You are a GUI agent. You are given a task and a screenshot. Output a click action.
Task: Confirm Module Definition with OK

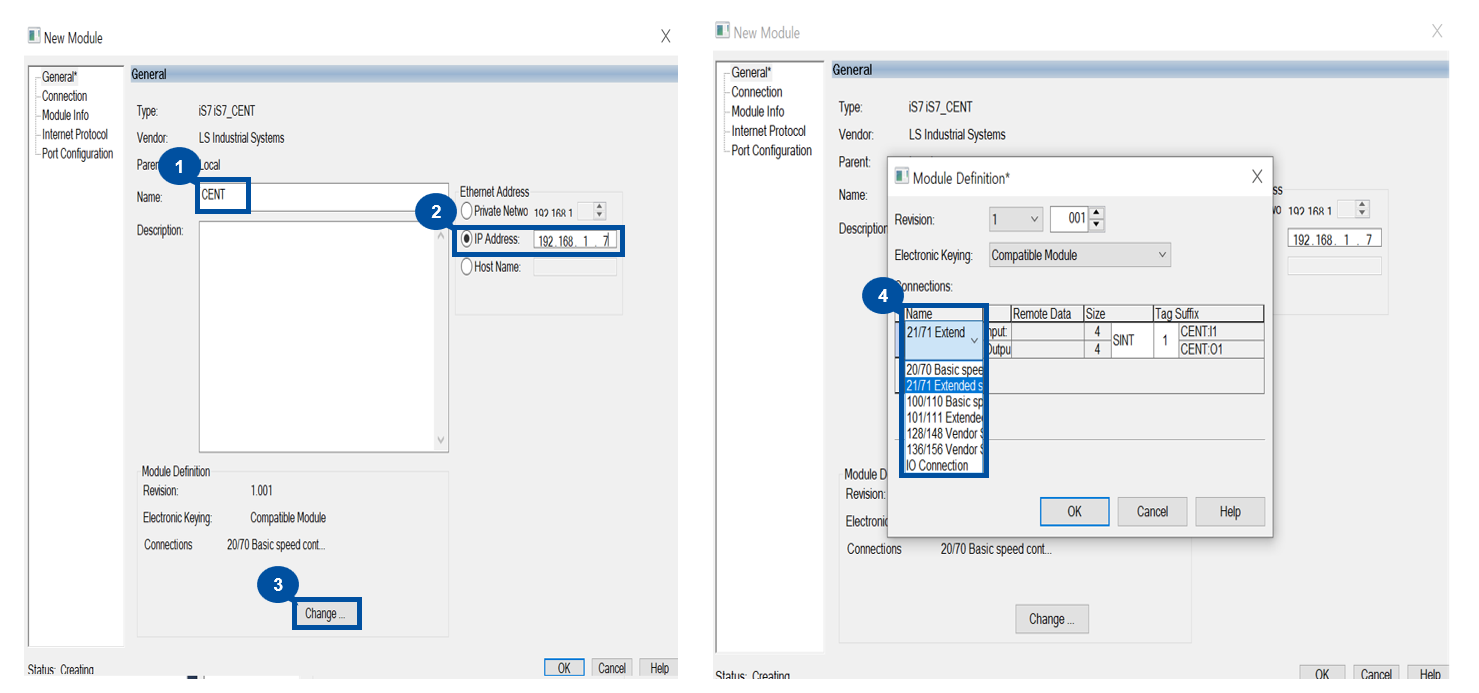[1074, 511]
